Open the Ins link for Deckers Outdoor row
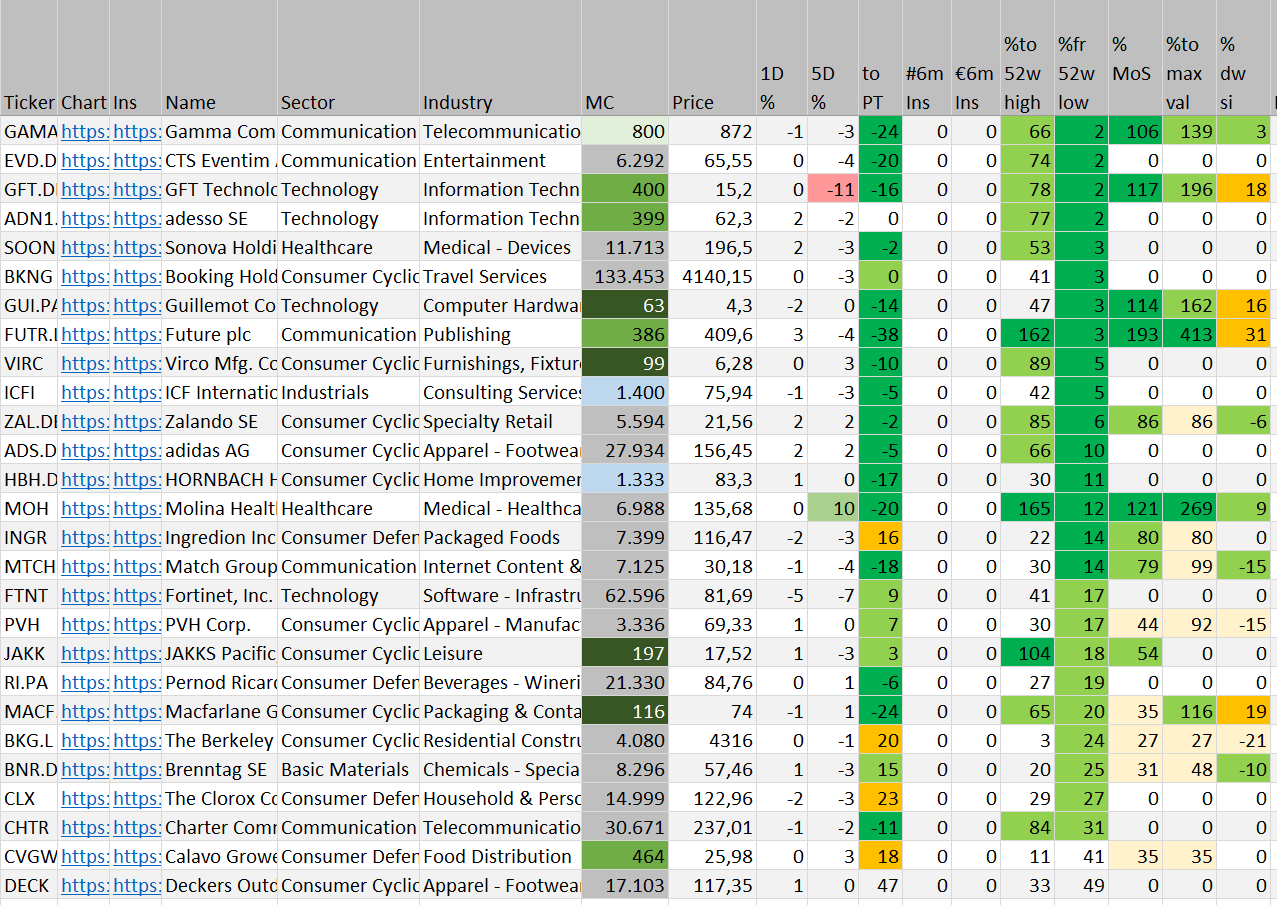The height and width of the screenshot is (905, 1277). tap(136, 886)
